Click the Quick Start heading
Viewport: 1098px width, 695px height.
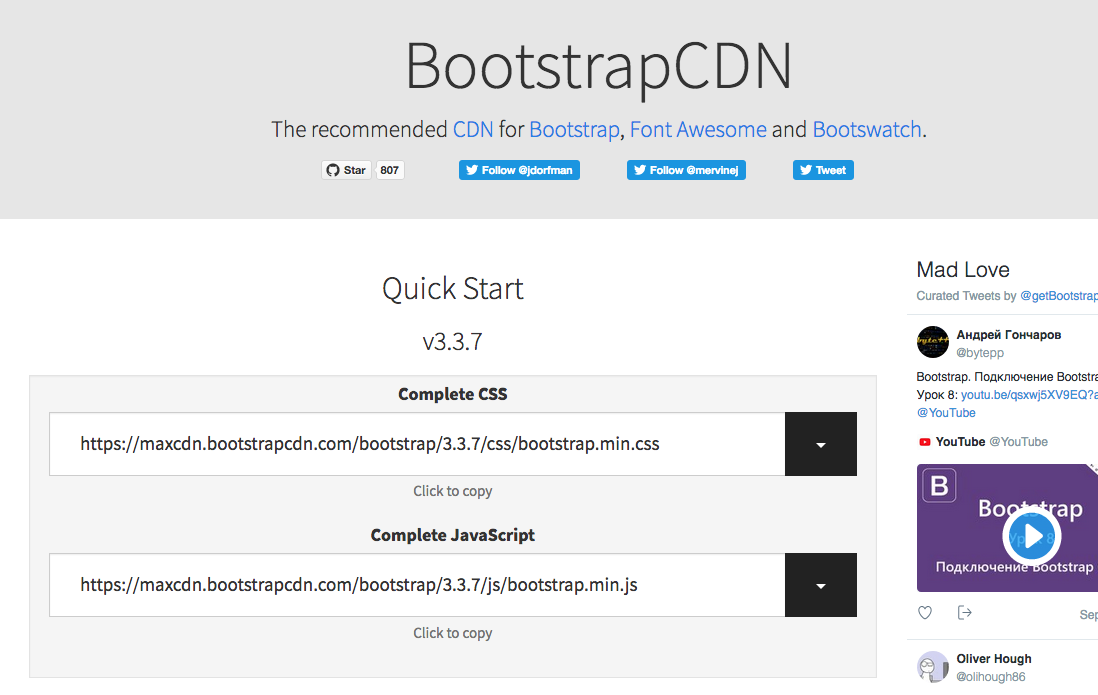tap(453, 289)
